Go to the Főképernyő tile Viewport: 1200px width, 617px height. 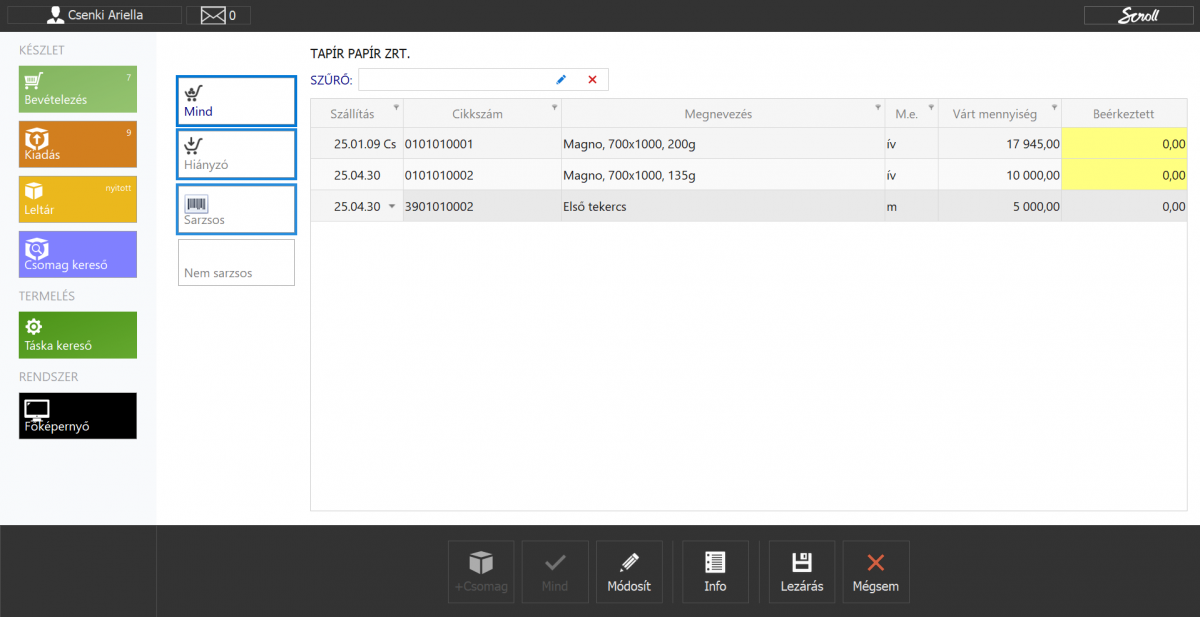(x=78, y=416)
